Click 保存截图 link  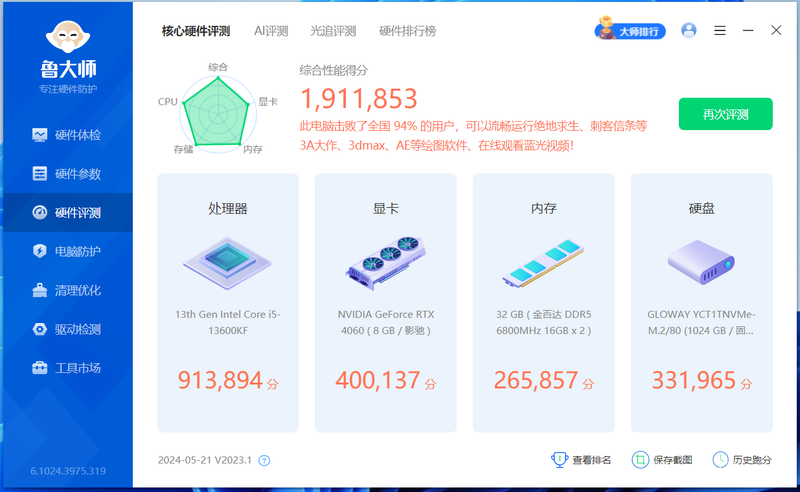click(x=662, y=460)
